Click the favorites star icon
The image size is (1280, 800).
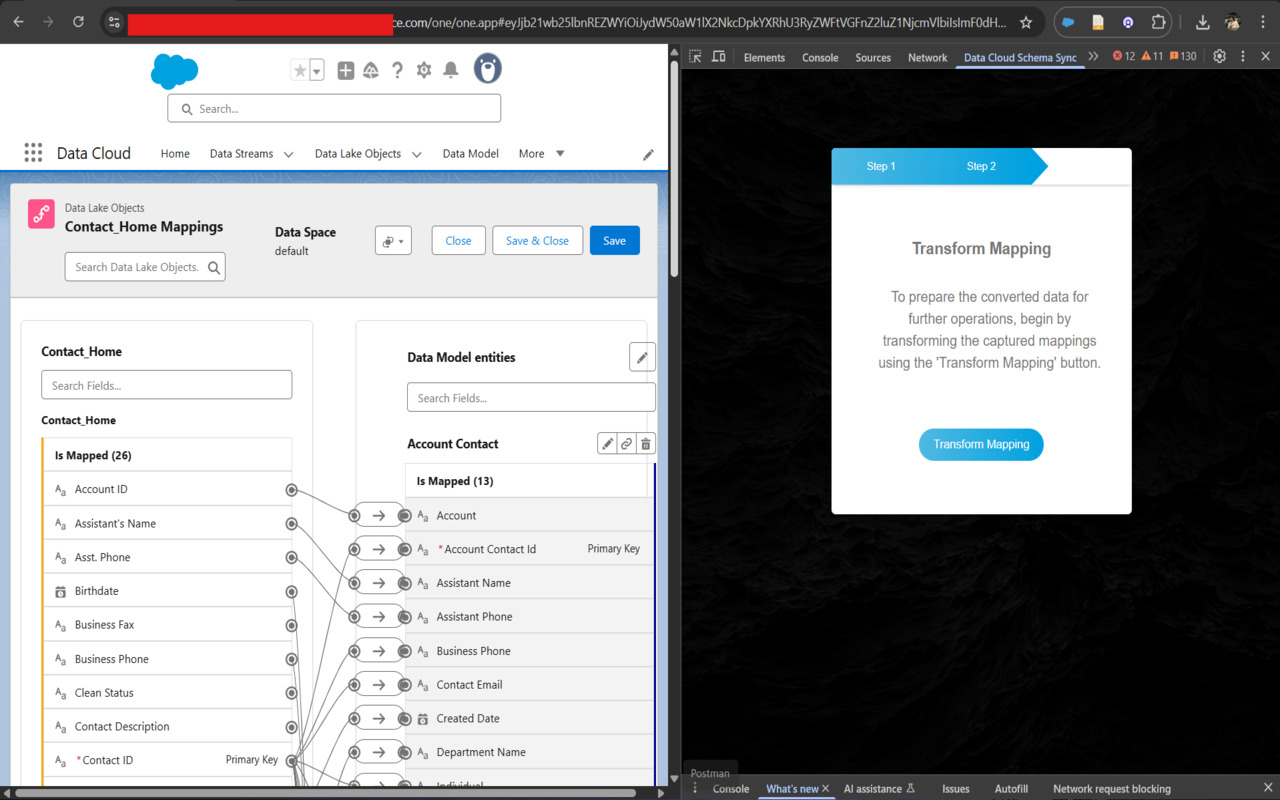[x=299, y=71]
